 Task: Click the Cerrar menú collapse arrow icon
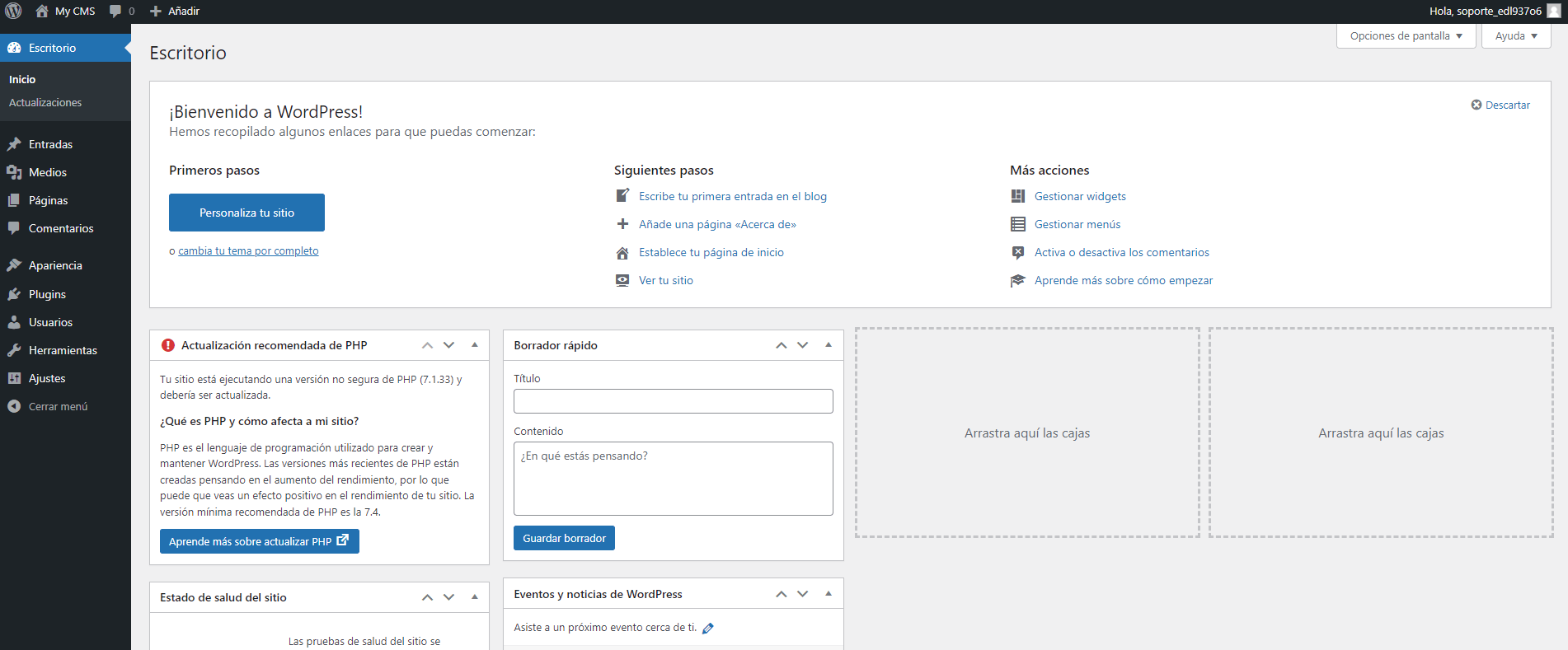(x=14, y=406)
